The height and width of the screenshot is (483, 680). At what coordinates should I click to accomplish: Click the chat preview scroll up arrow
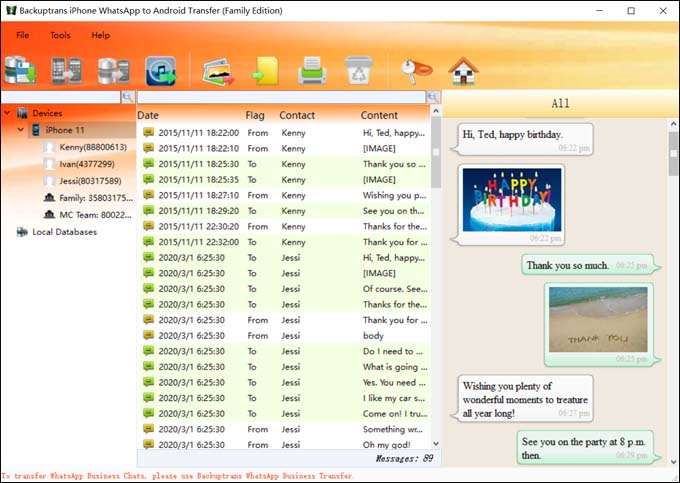pyautogui.click(x=673, y=124)
